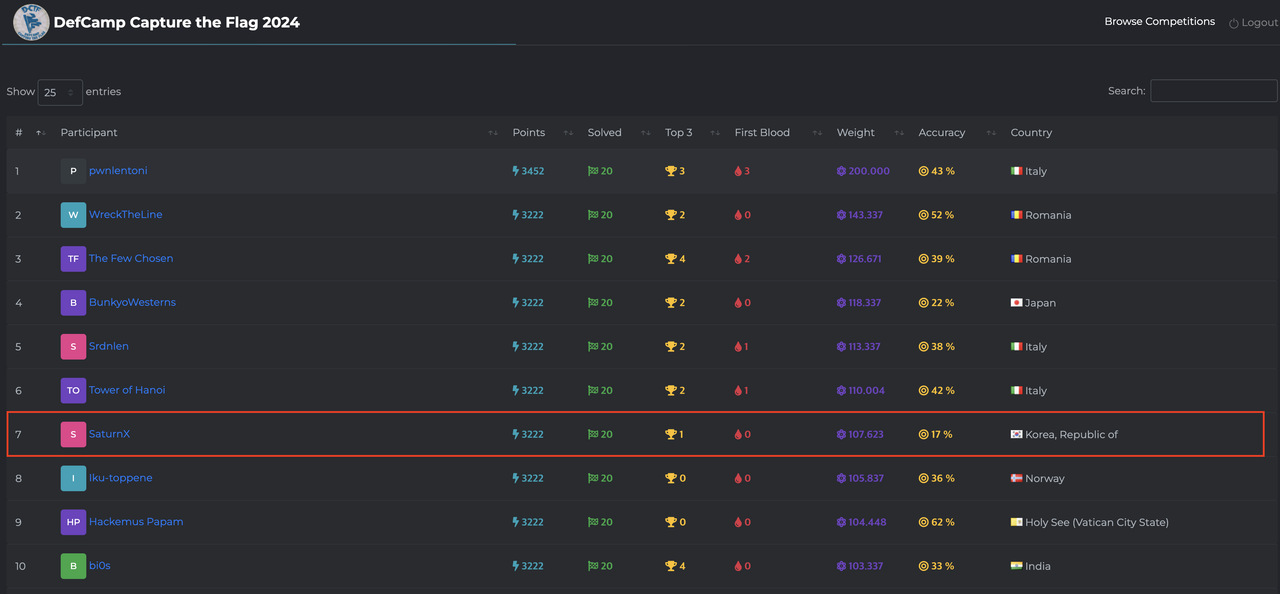Sort table by First Blood column
This screenshot has height=594, width=1280.
coord(778,133)
